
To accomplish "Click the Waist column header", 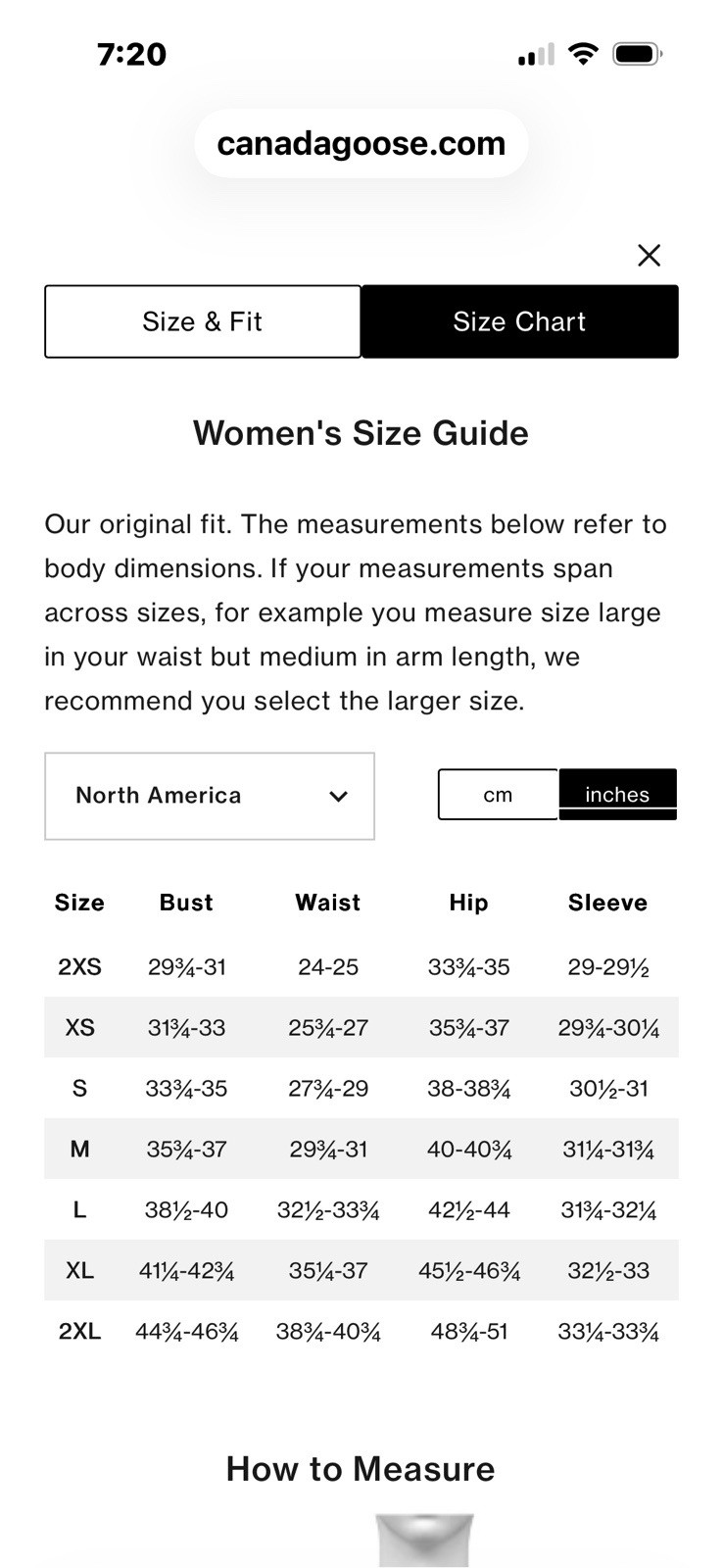I will (327, 903).
